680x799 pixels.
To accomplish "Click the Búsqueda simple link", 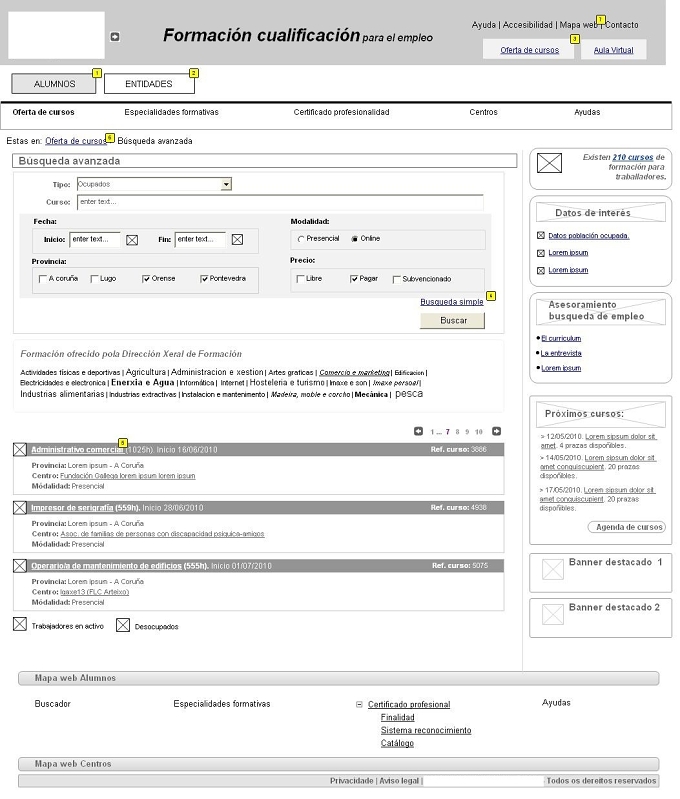I will point(452,302).
